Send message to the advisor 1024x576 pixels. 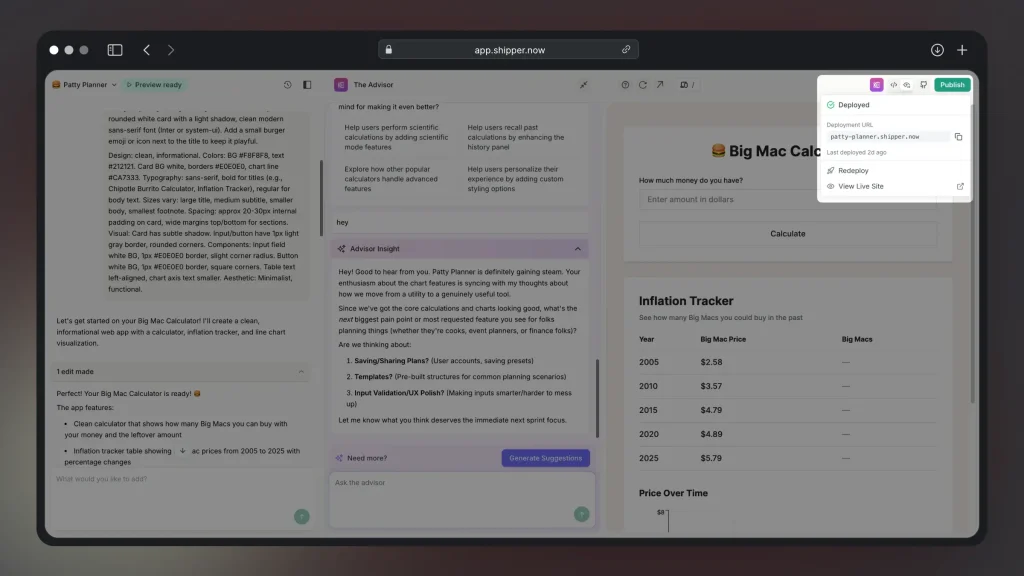pos(581,515)
